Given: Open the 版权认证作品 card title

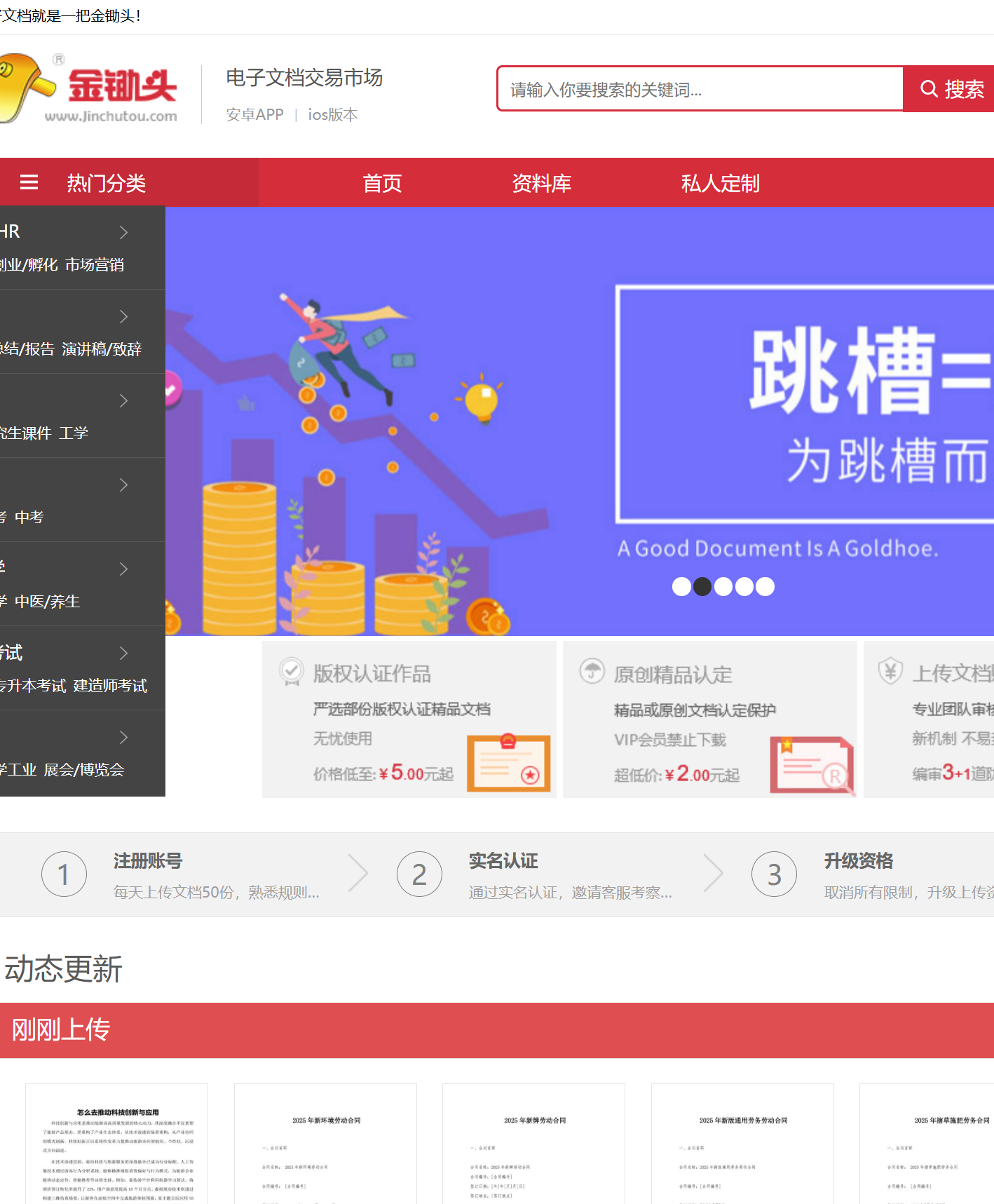Looking at the screenshot, I should click(x=372, y=673).
